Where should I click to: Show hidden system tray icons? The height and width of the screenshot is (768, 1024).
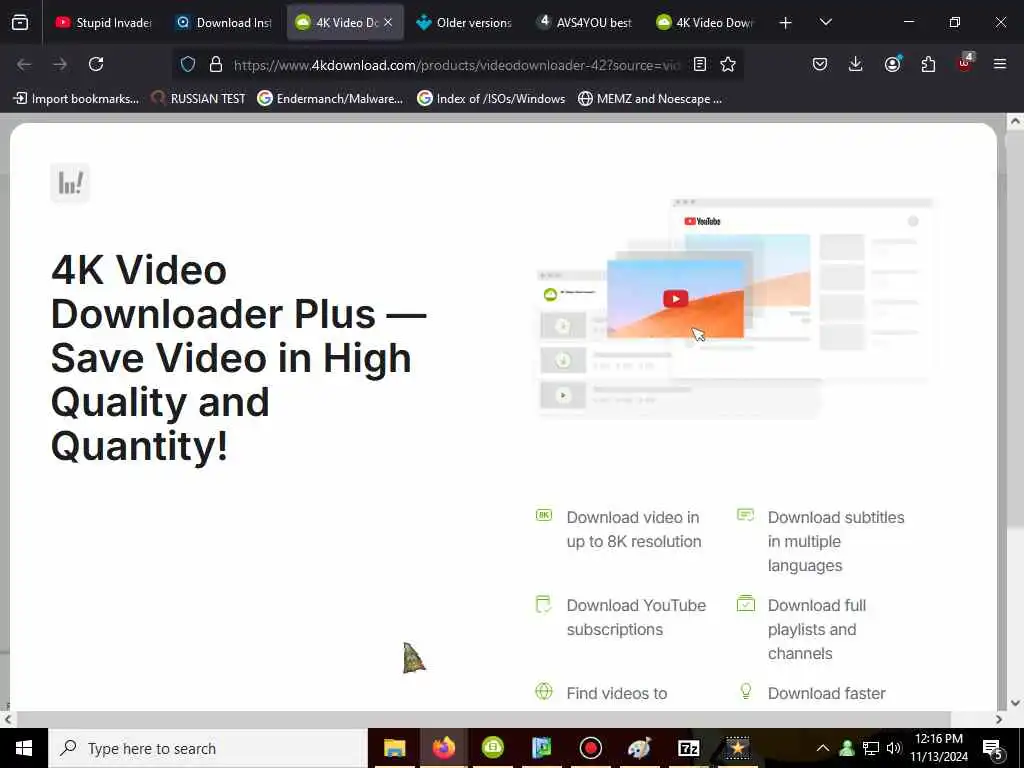coord(823,748)
